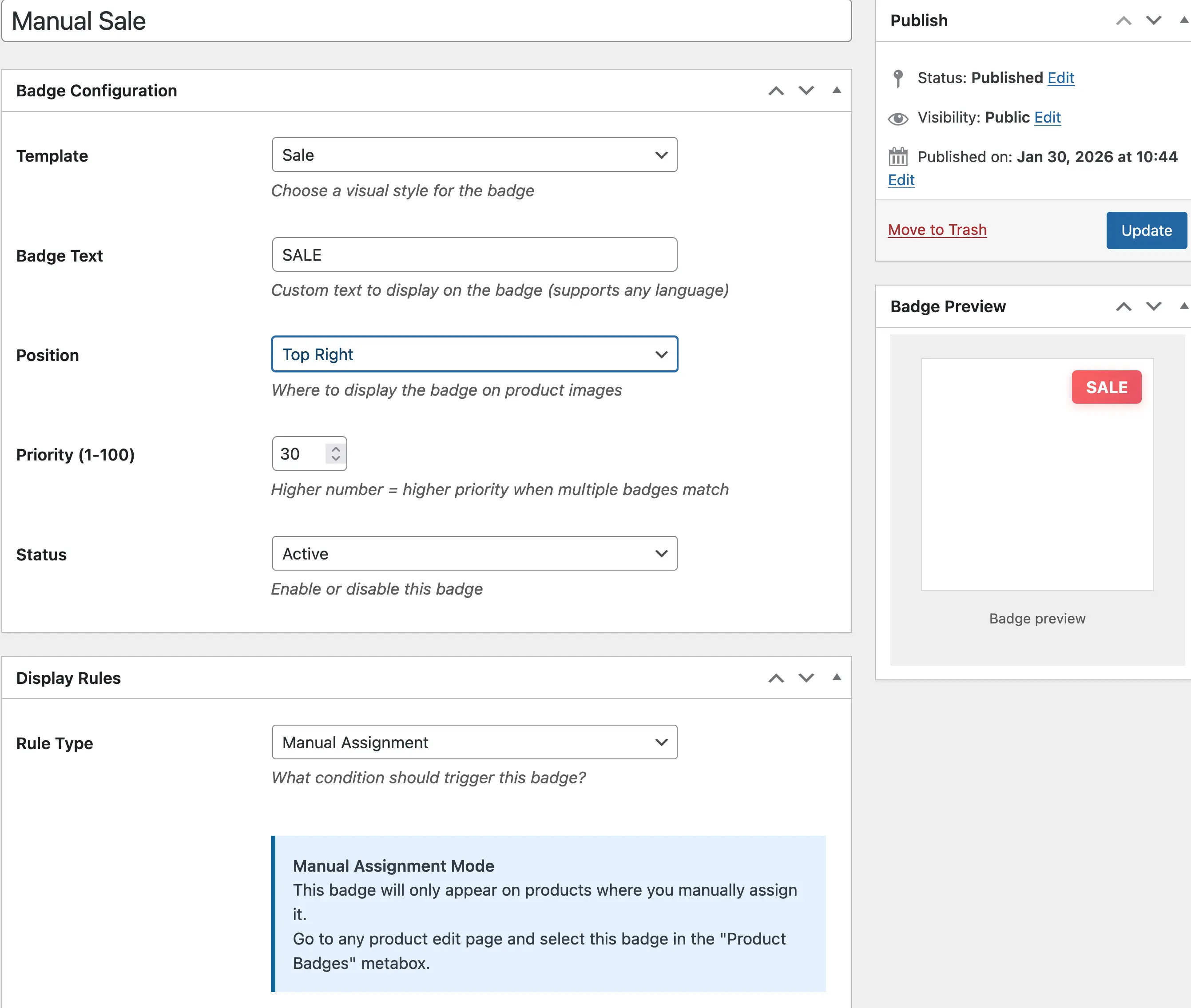Move Badge Configuration panel down

tap(806, 91)
